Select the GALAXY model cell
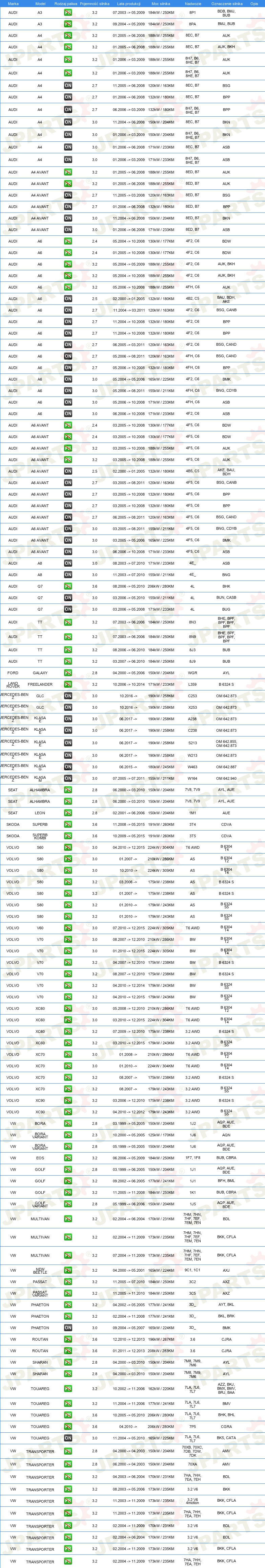Image resolution: width=265 pixels, height=1568 pixels. tap(40, 673)
